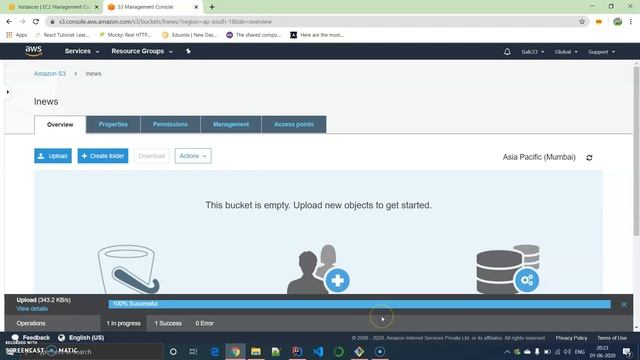Switch to the Properties tab

tap(113, 124)
